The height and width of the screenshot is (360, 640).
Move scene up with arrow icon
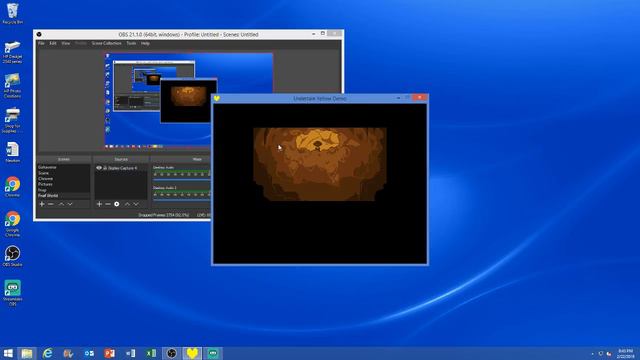[61, 204]
